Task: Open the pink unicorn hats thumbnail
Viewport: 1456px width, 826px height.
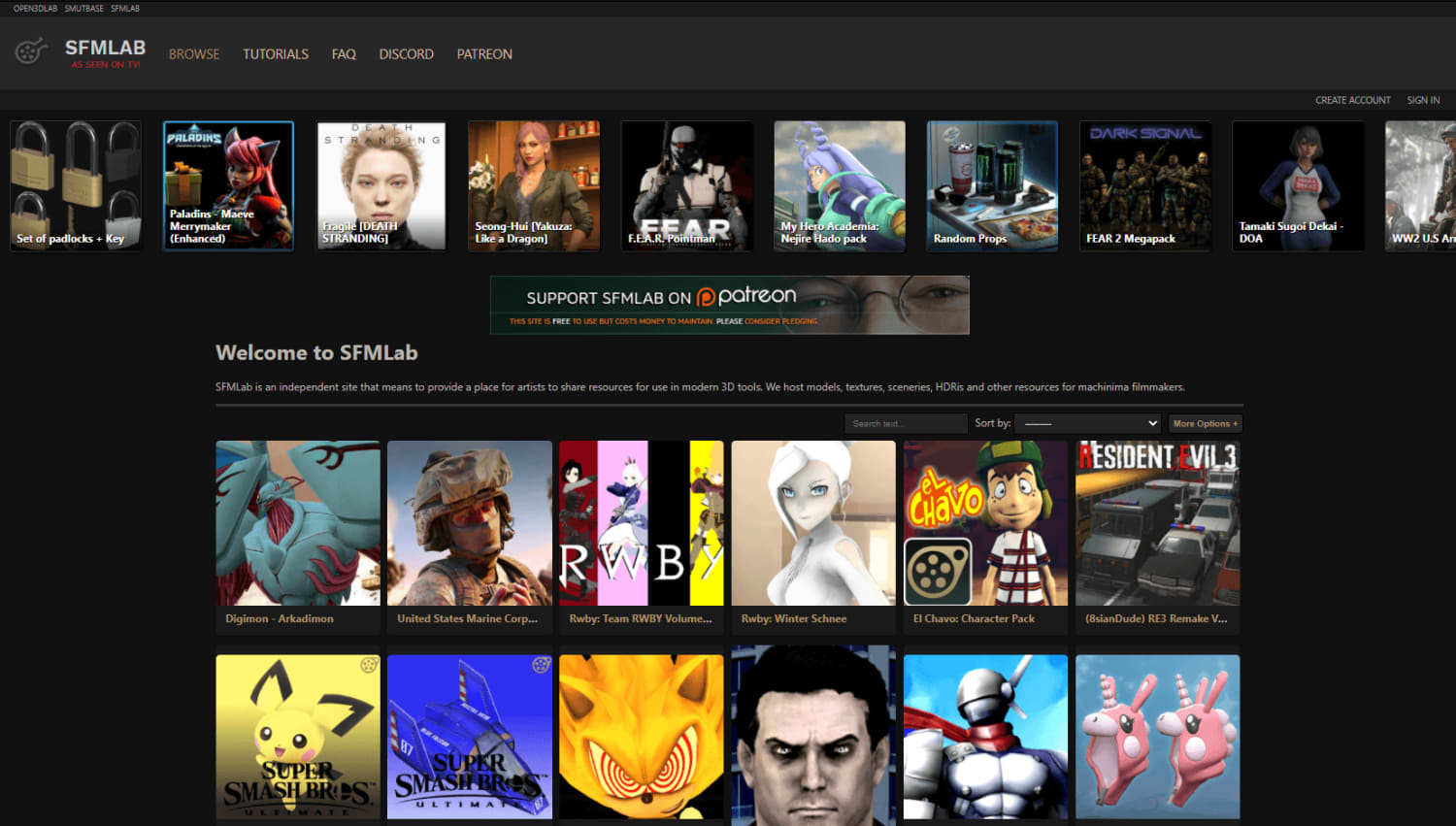Action: [1158, 737]
